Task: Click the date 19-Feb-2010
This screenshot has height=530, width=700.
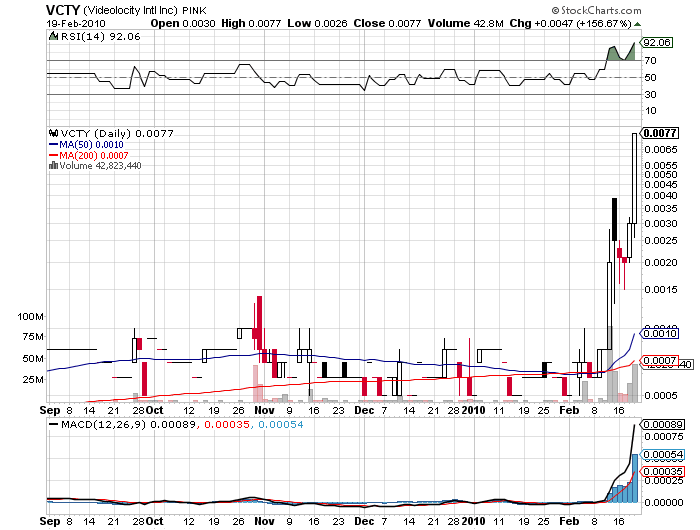Action: (x=76, y=24)
